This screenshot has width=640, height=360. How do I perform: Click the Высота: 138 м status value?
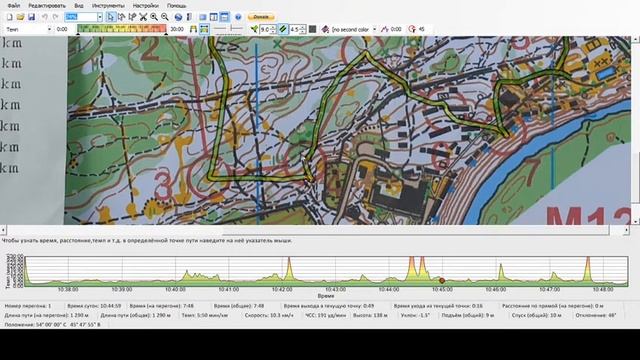(370, 316)
